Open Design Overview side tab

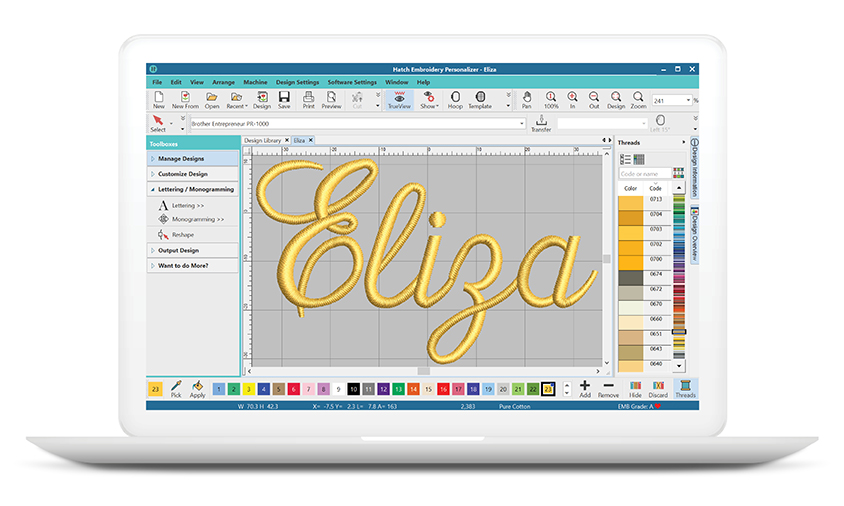tap(695, 235)
